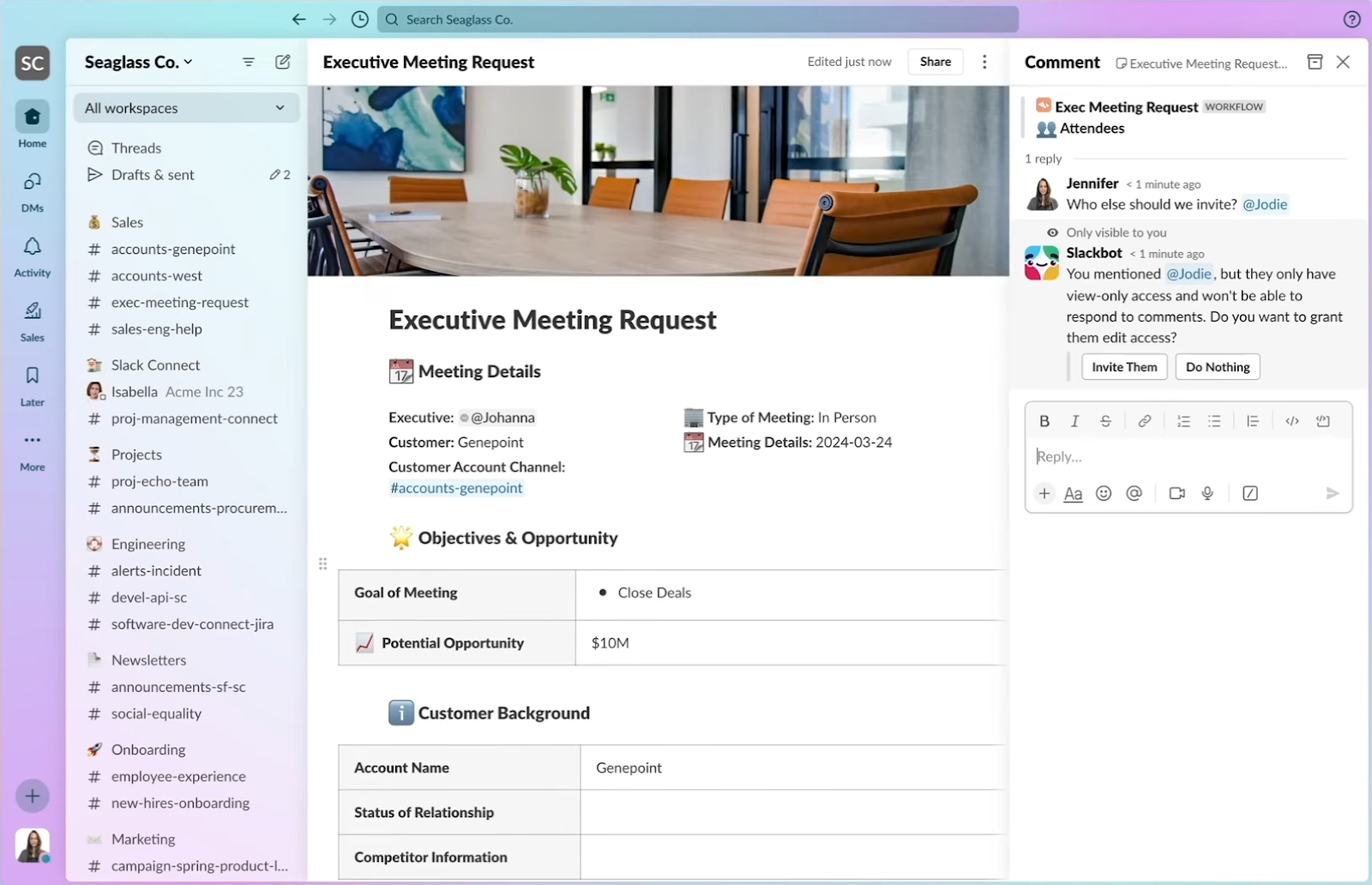
Task: Mention someone with @ icon
Action: point(1134,493)
